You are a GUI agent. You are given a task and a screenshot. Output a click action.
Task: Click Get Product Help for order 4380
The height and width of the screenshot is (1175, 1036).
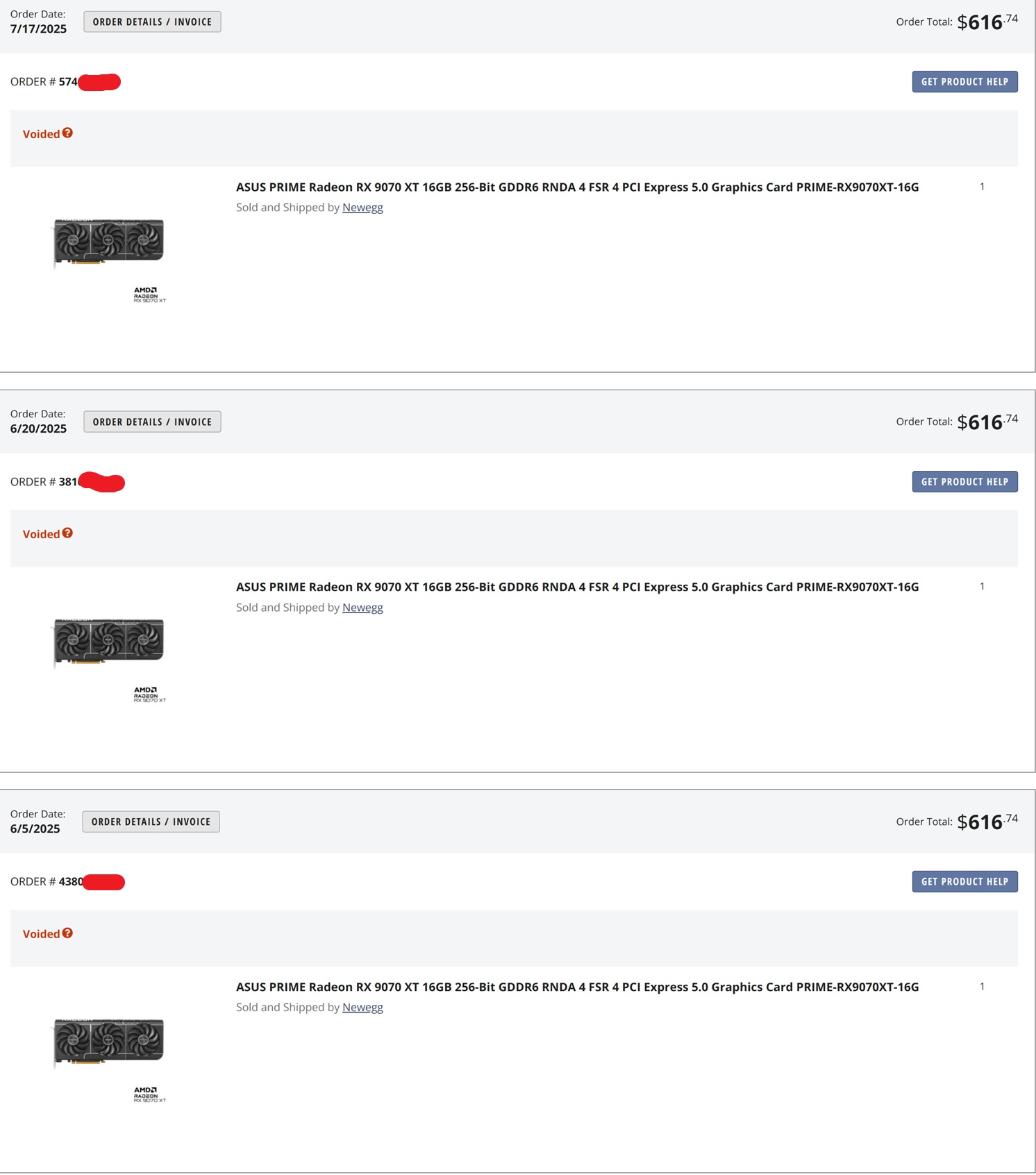point(964,882)
